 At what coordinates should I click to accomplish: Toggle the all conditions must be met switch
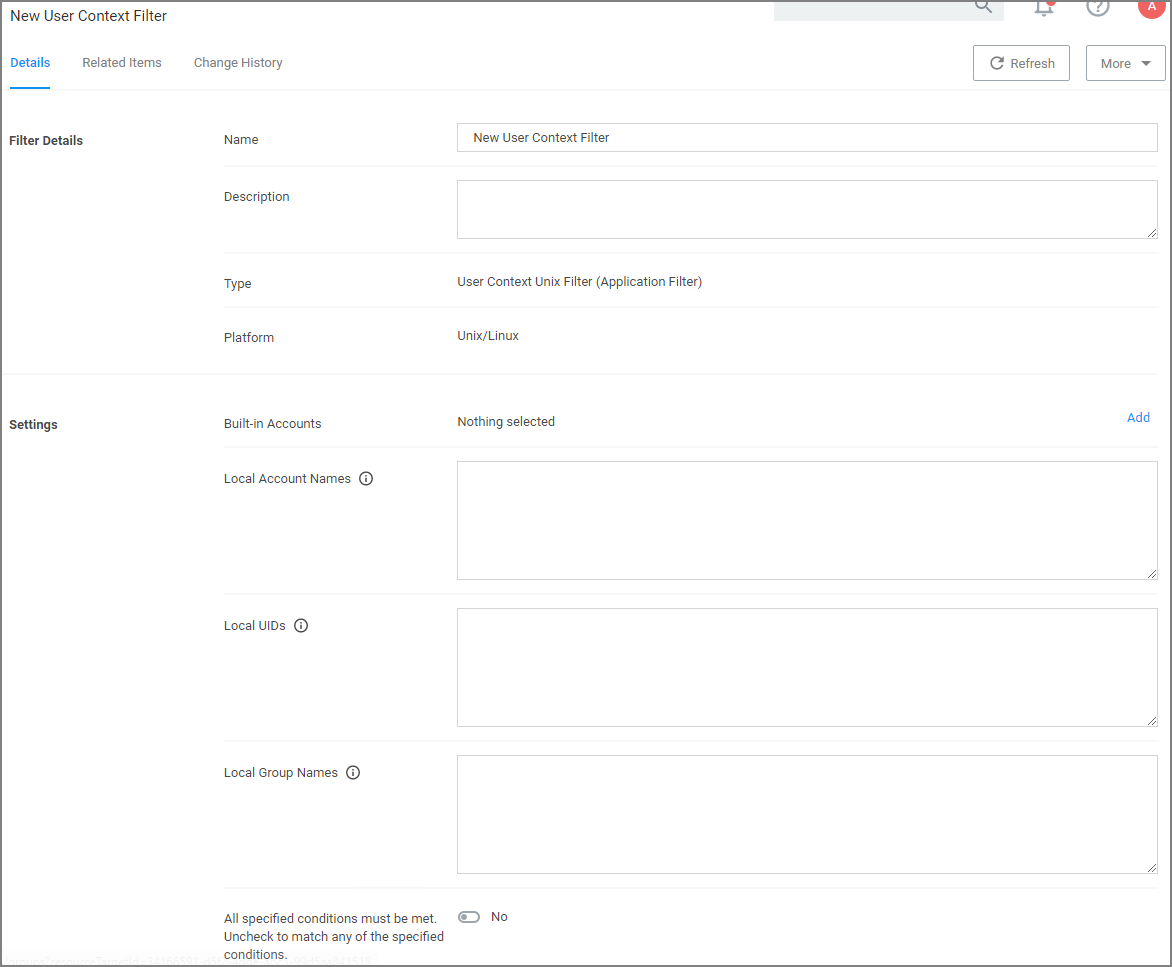pos(469,917)
